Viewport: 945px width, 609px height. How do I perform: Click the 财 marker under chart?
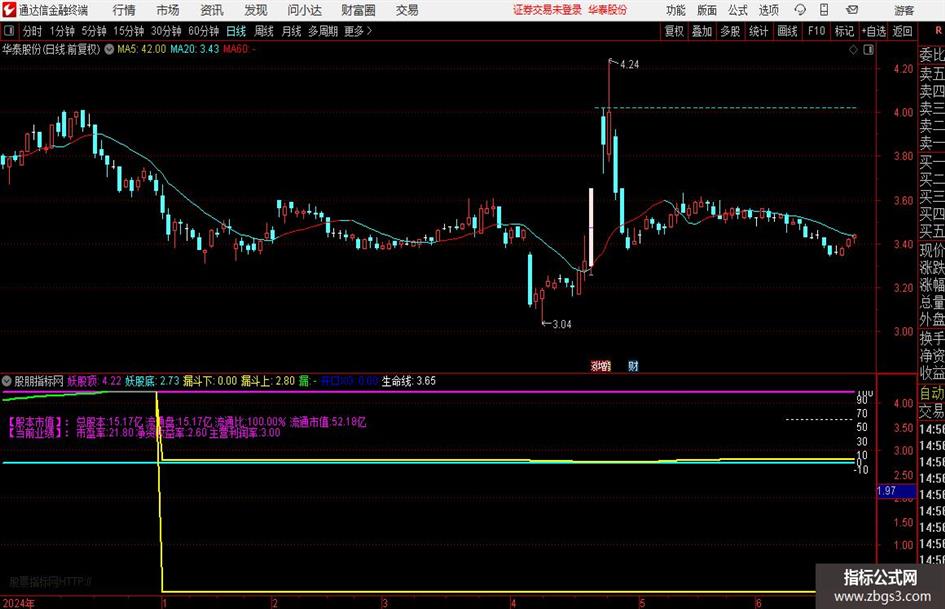(633, 365)
